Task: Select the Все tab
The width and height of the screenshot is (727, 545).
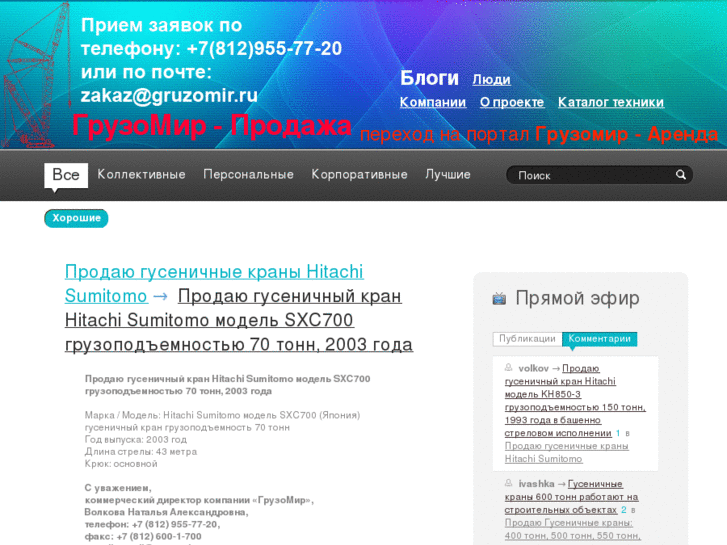Action: tap(66, 175)
